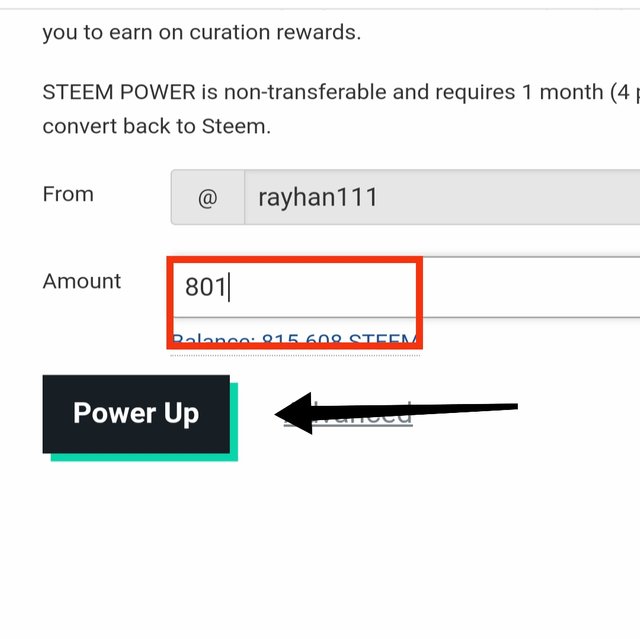Screen dimensions: 640x639
Task: Select the From username field rayhan111
Action: point(442,197)
